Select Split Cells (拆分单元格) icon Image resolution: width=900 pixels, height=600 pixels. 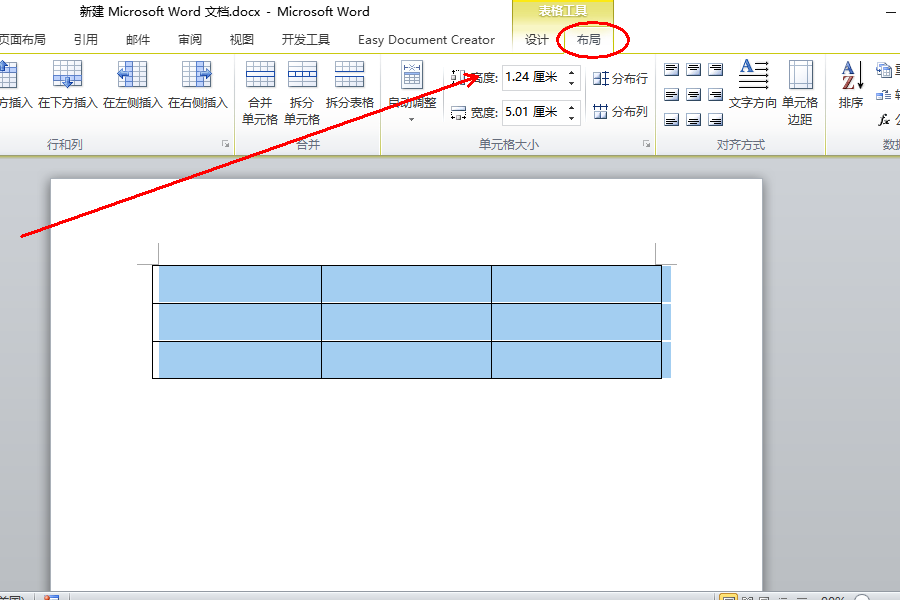click(x=302, y=75)
